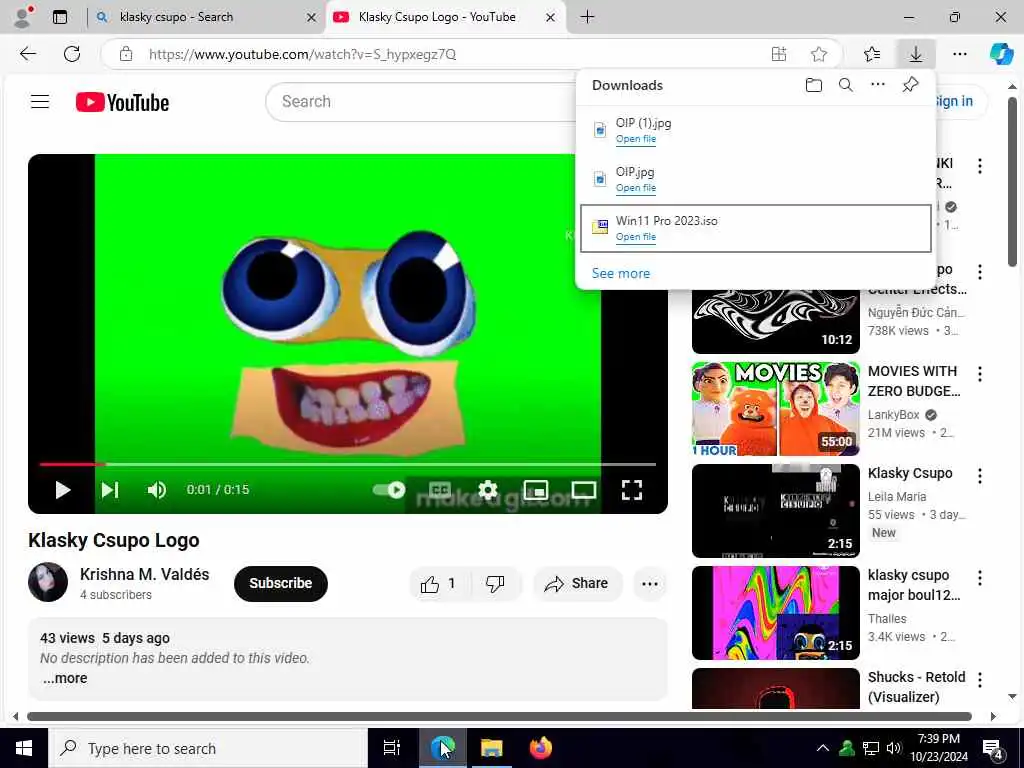
Task: Like the video thumbs up
Action: (x=439, y=584)
